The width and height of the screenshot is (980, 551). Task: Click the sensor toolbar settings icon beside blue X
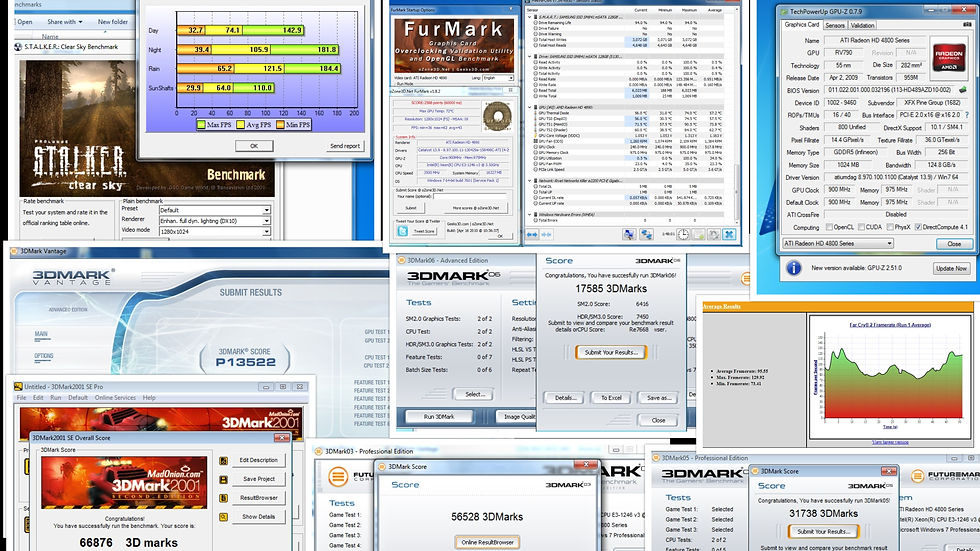[x=714, y=234]
